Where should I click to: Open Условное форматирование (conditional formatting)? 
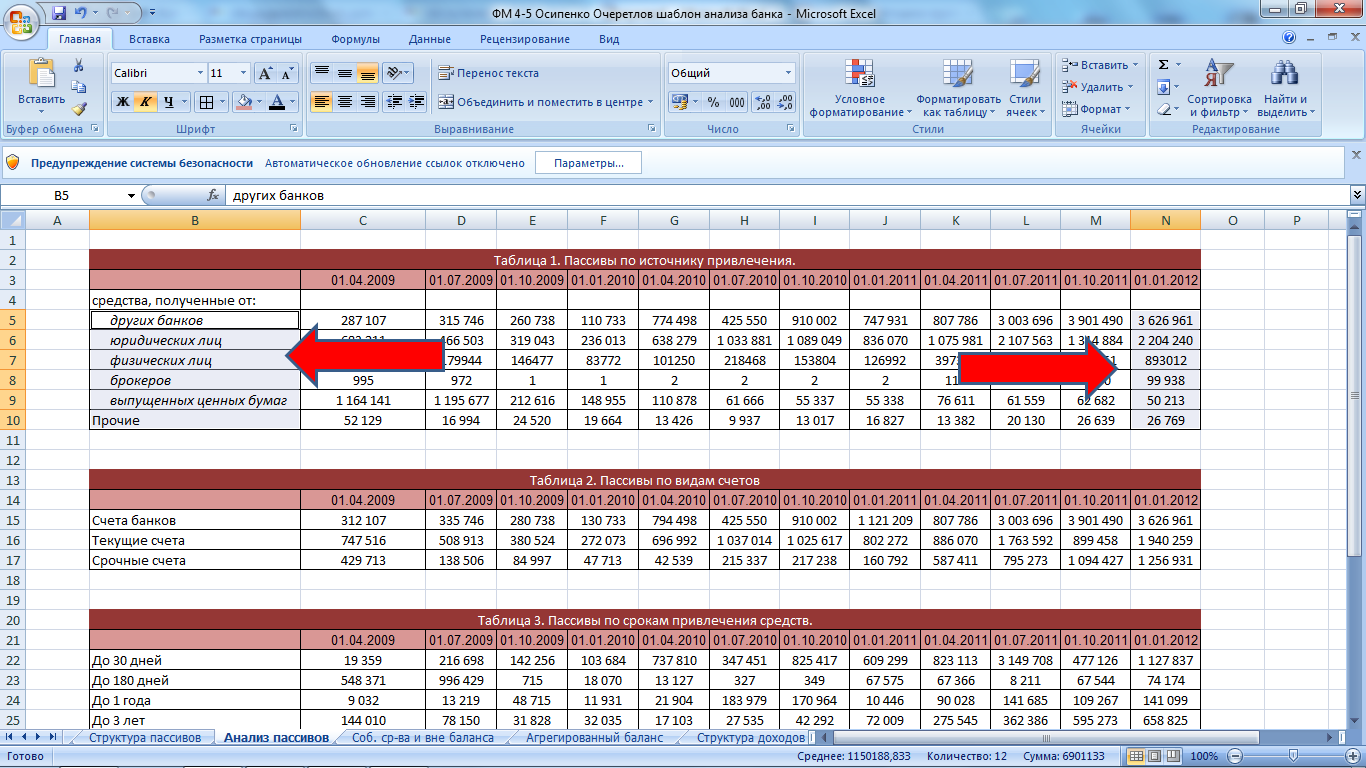[x=860, y=89]
